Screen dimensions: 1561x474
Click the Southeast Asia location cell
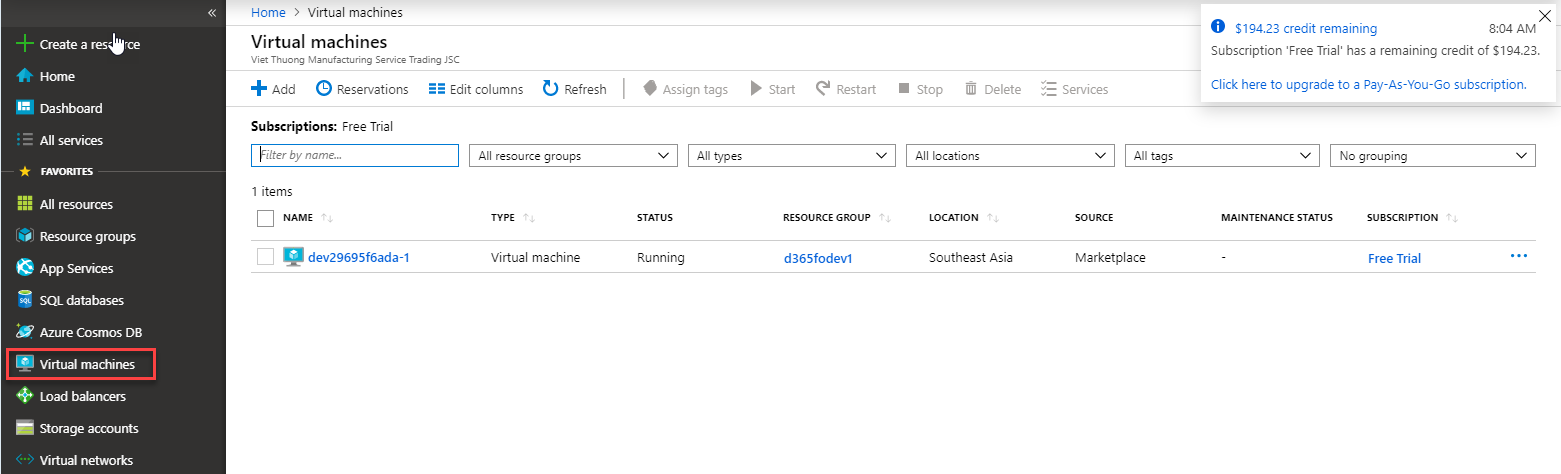pos(971,257)
